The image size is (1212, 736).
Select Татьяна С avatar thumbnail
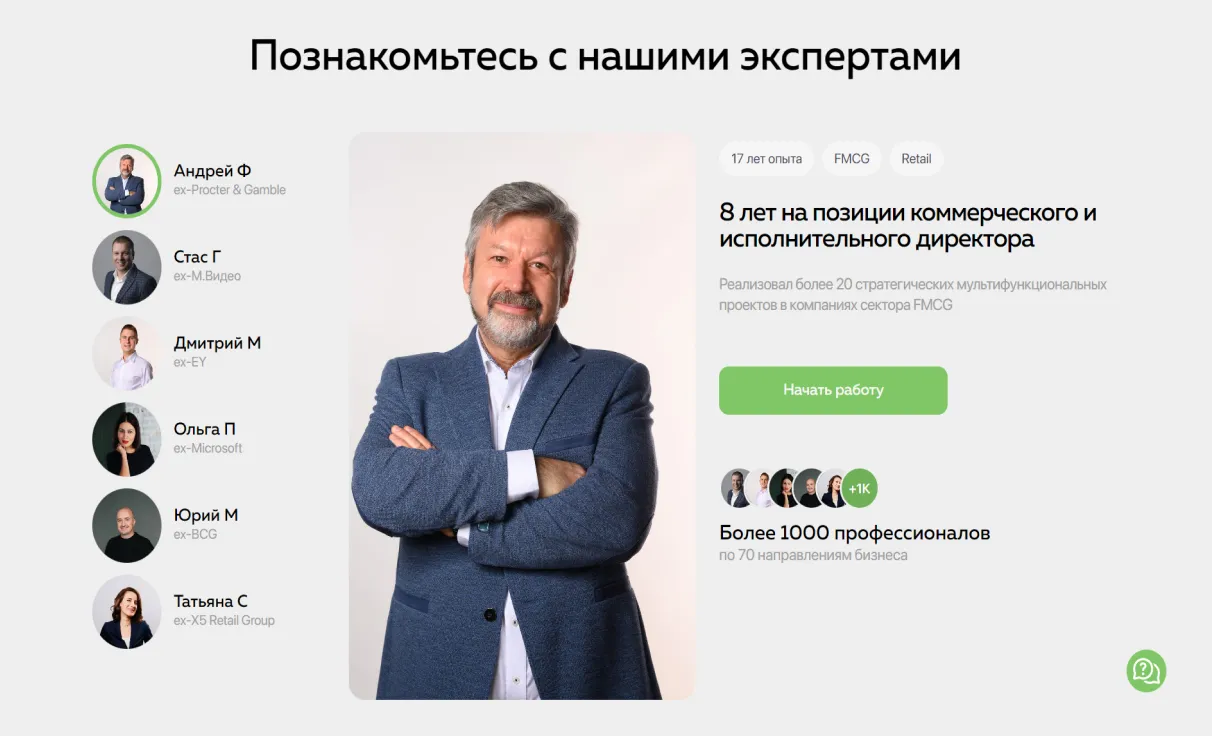(x=127, y=611)
